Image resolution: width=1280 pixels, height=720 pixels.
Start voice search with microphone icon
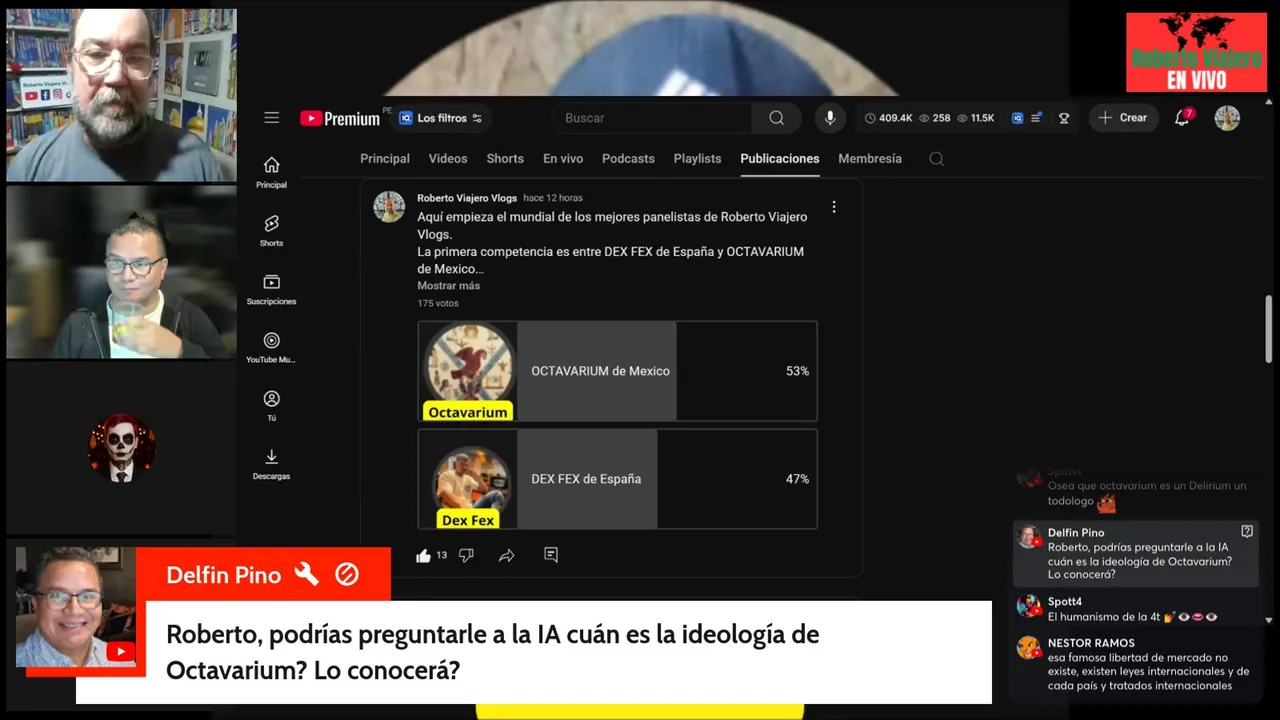pyautogui.click(x=829, y=118)
